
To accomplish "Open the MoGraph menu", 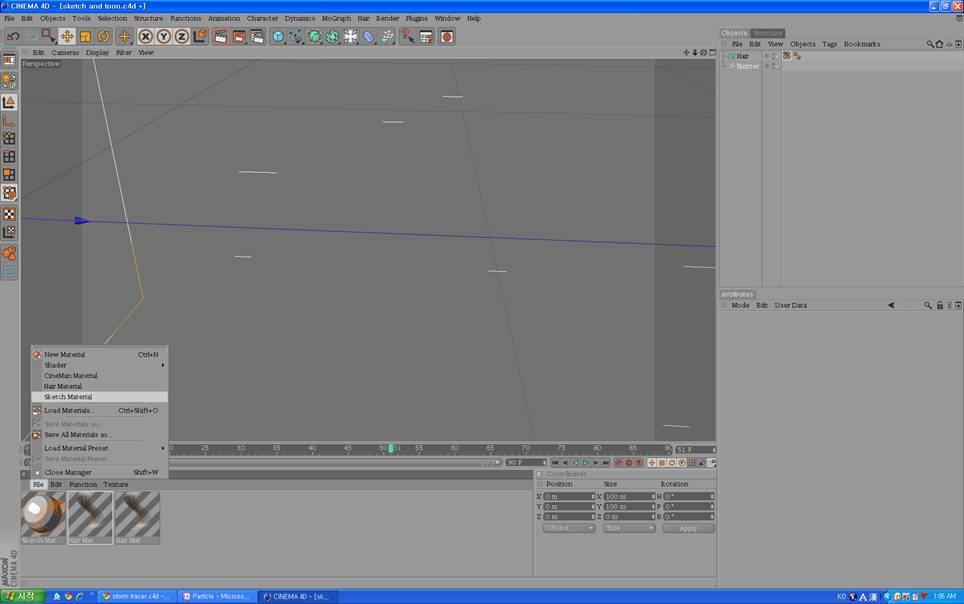I will [336, 18].
